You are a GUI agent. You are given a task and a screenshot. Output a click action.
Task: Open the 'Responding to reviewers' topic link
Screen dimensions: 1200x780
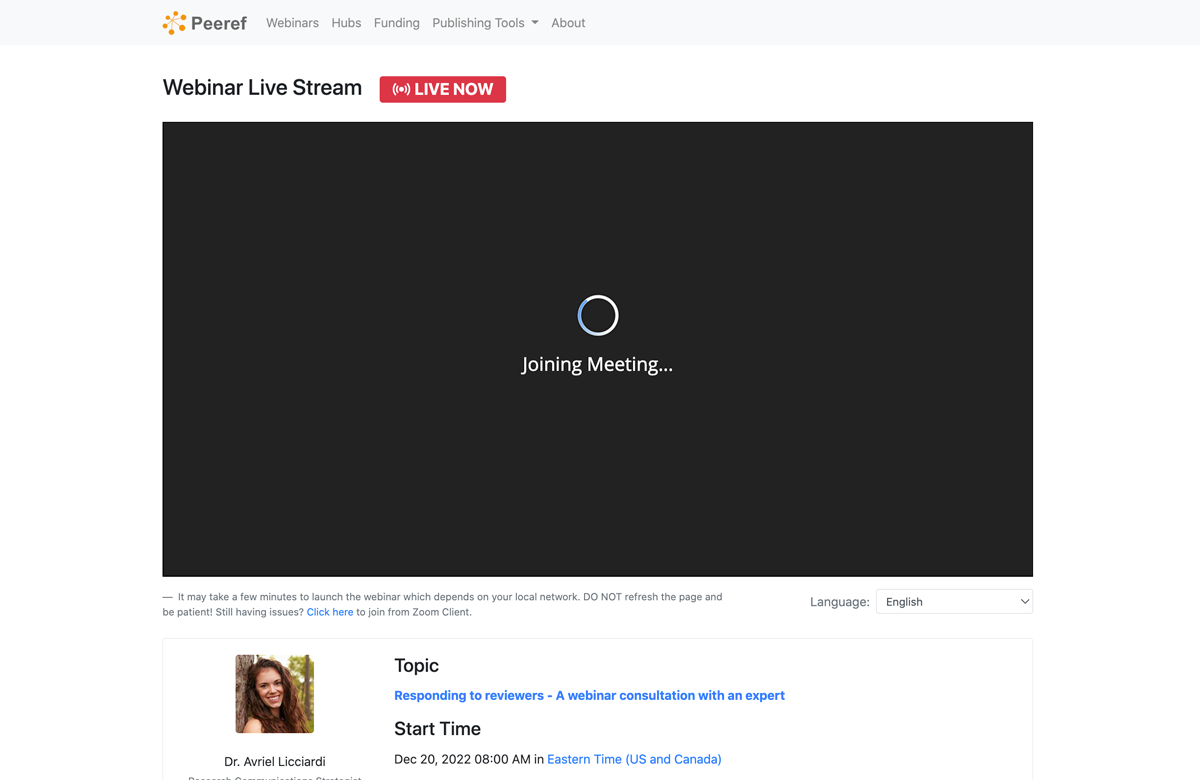[x=589, y=696]
